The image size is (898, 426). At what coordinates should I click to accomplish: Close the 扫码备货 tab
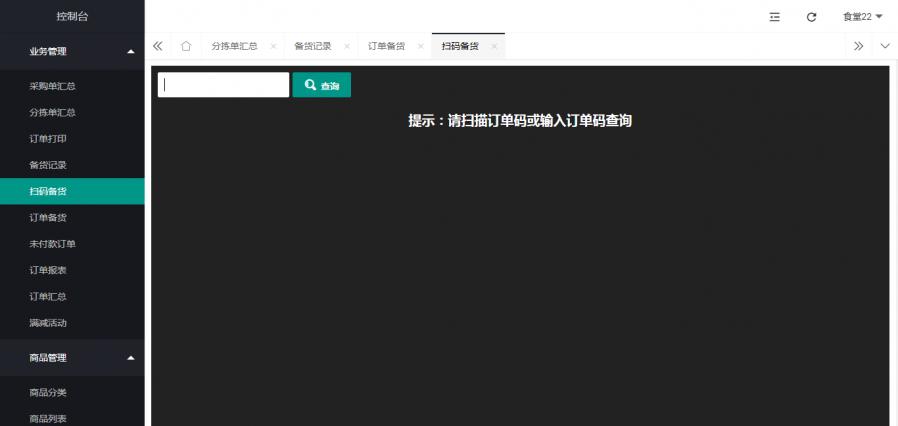[x=494, y=46]
